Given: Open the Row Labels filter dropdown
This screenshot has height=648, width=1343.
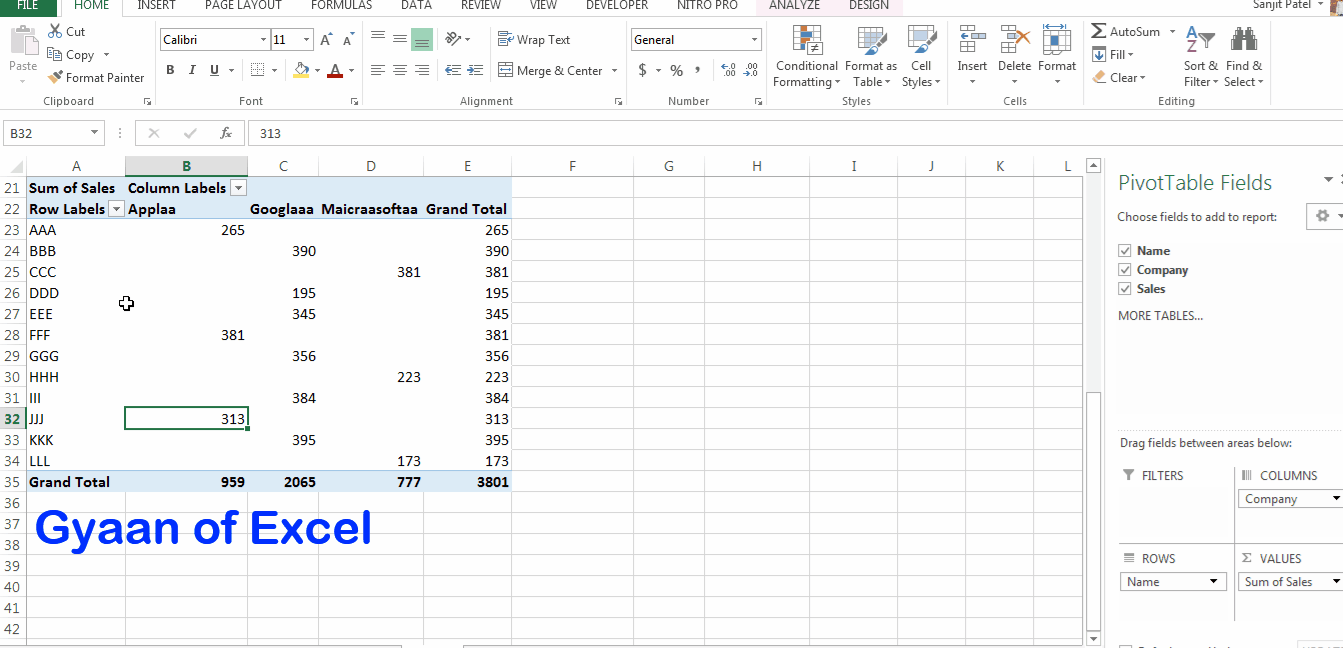Looking at the screenshot, I should 116,209.
